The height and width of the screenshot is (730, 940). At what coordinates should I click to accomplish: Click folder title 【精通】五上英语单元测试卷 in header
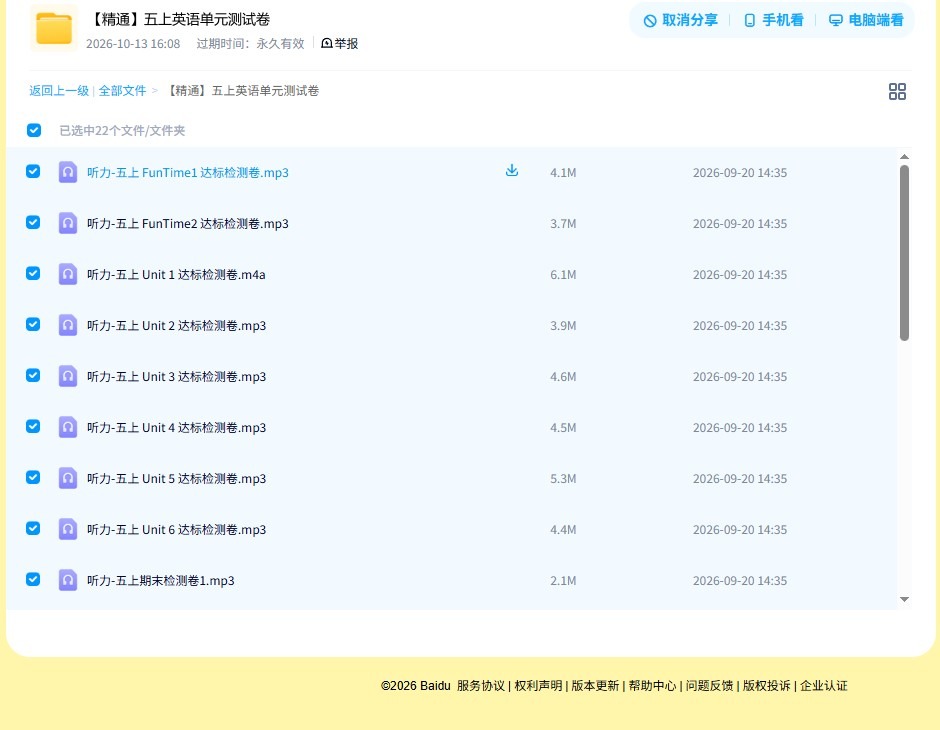[x=179, y=19]
